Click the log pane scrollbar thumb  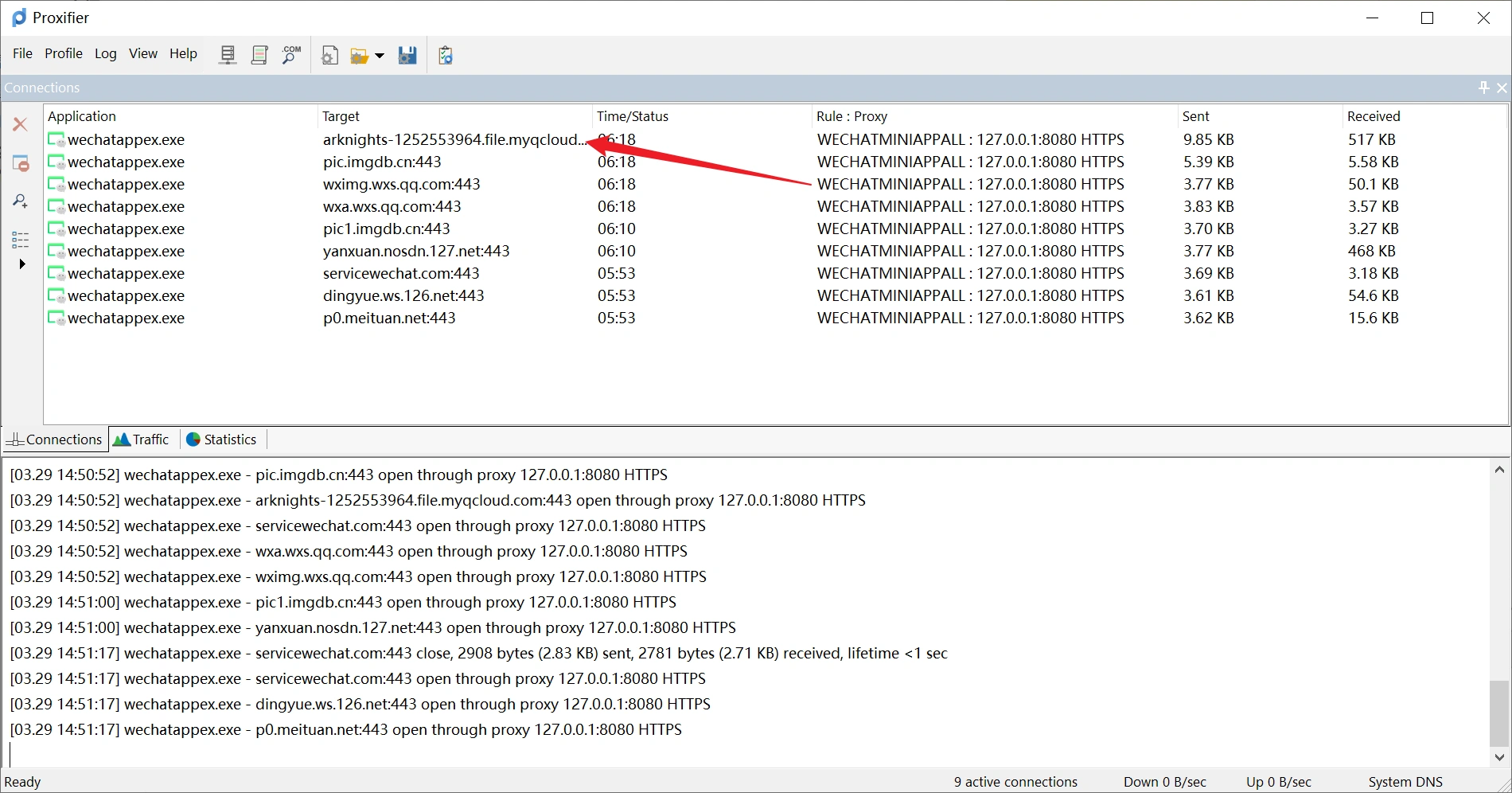coord(1499,713)
